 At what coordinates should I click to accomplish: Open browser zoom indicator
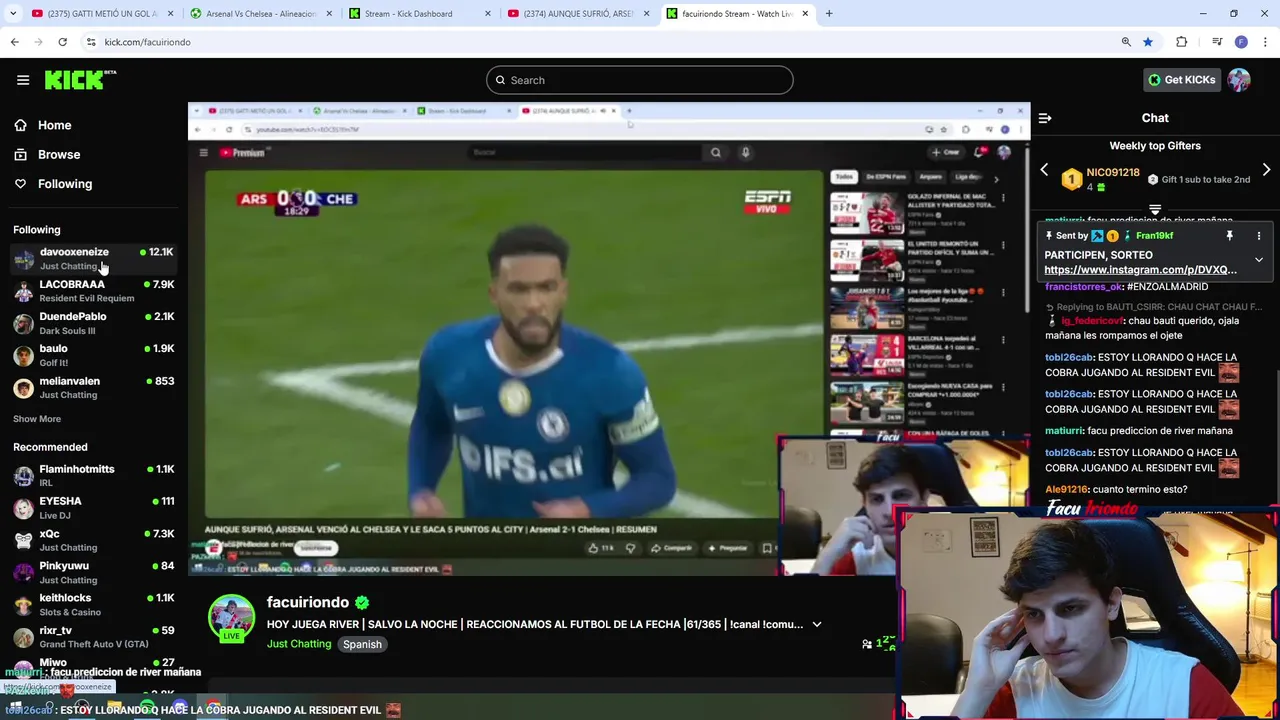coord(1126,42)
